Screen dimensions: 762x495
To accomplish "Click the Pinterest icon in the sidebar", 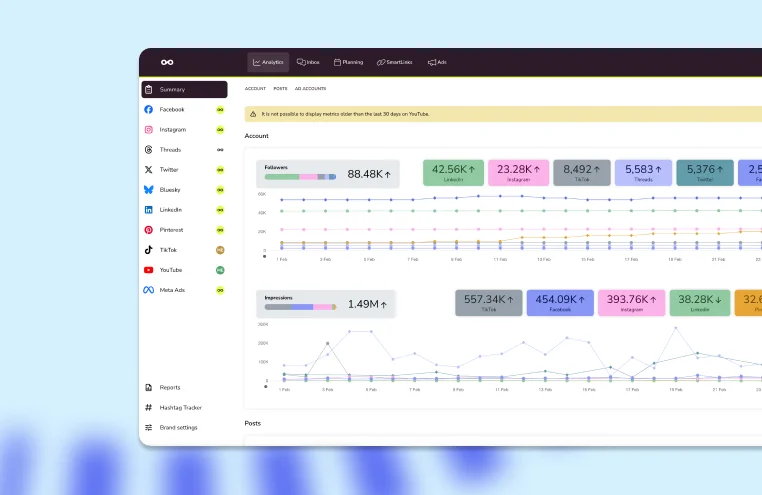I will (x=148, y=230).
